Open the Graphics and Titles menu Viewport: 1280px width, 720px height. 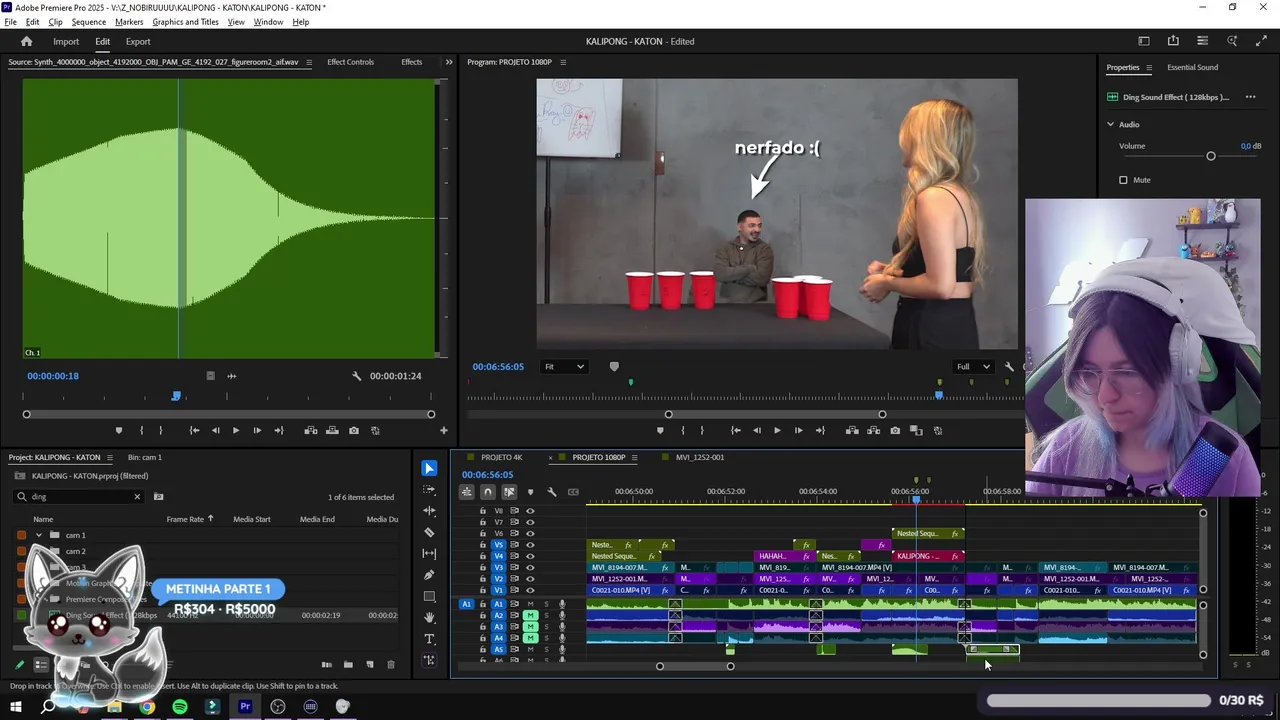click(185, 22)
